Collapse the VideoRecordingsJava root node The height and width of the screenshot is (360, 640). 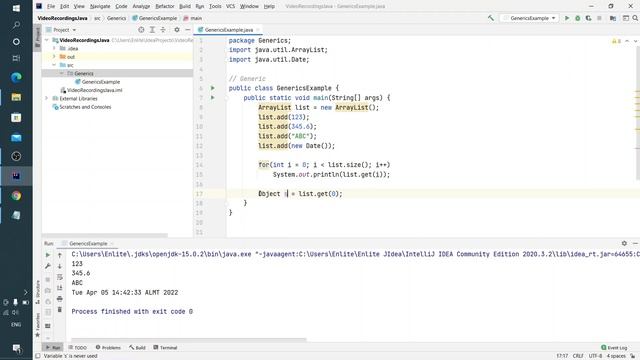47,40
